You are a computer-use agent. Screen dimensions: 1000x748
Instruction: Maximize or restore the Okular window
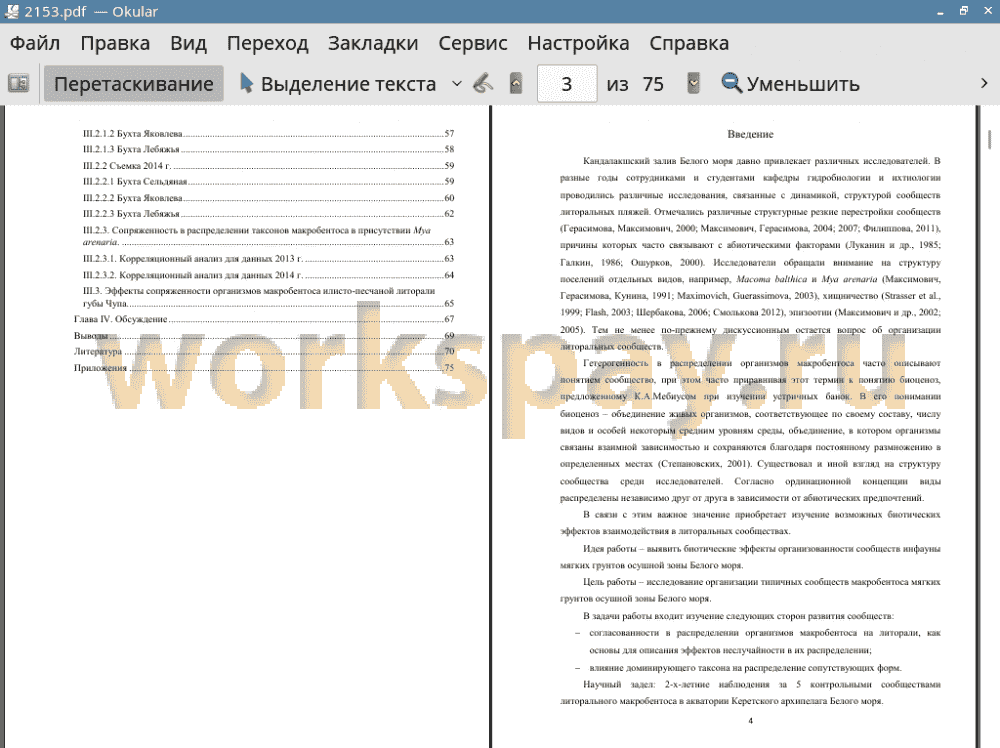964,11
